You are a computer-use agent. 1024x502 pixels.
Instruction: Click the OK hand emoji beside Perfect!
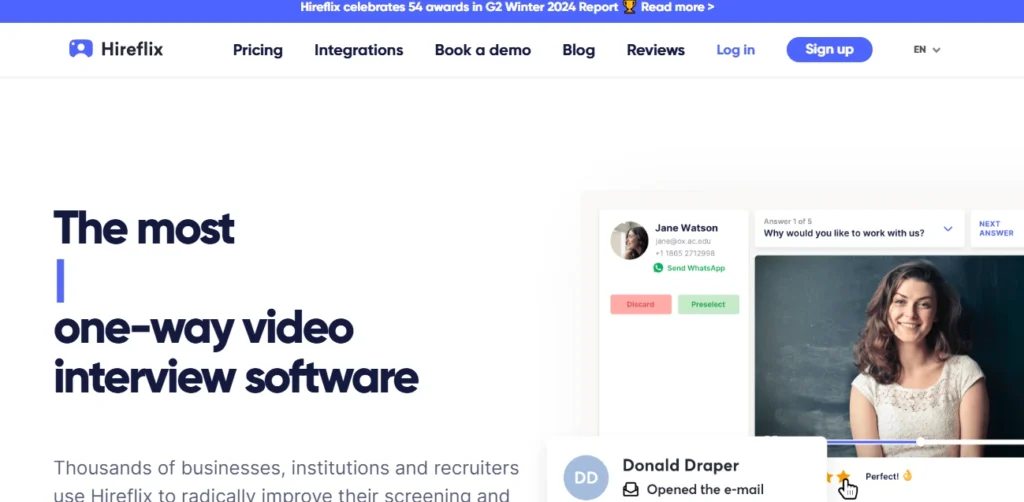[x=908, y=476]
